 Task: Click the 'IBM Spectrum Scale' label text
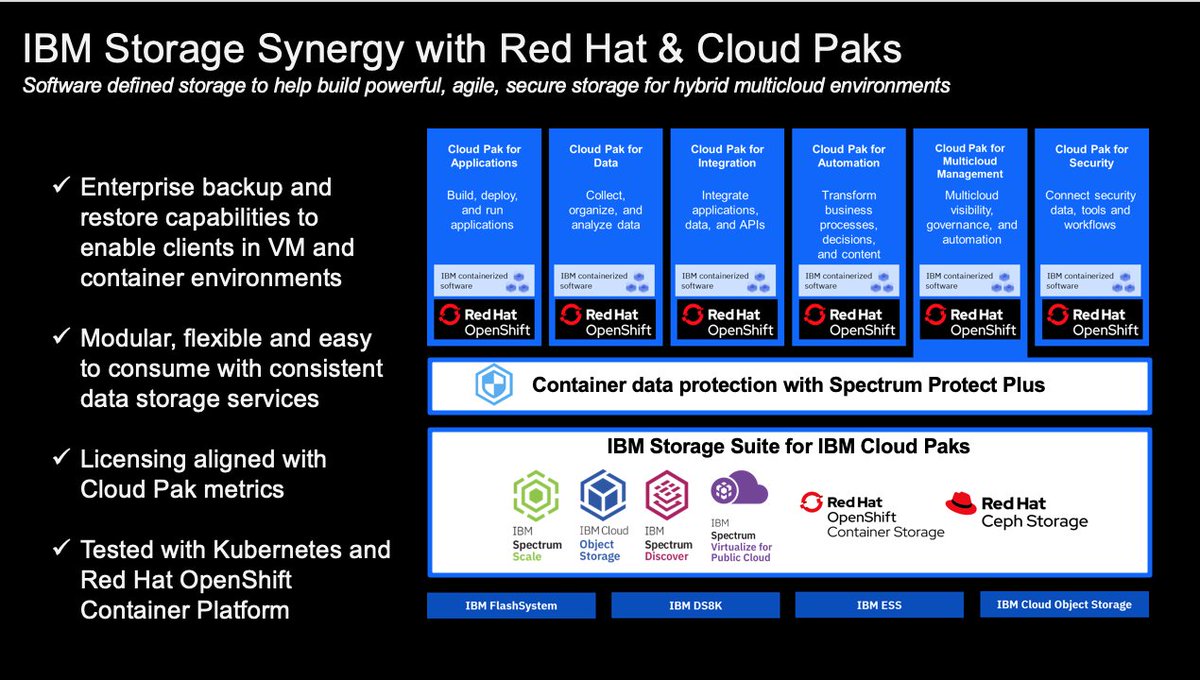[x=537, y=544]
